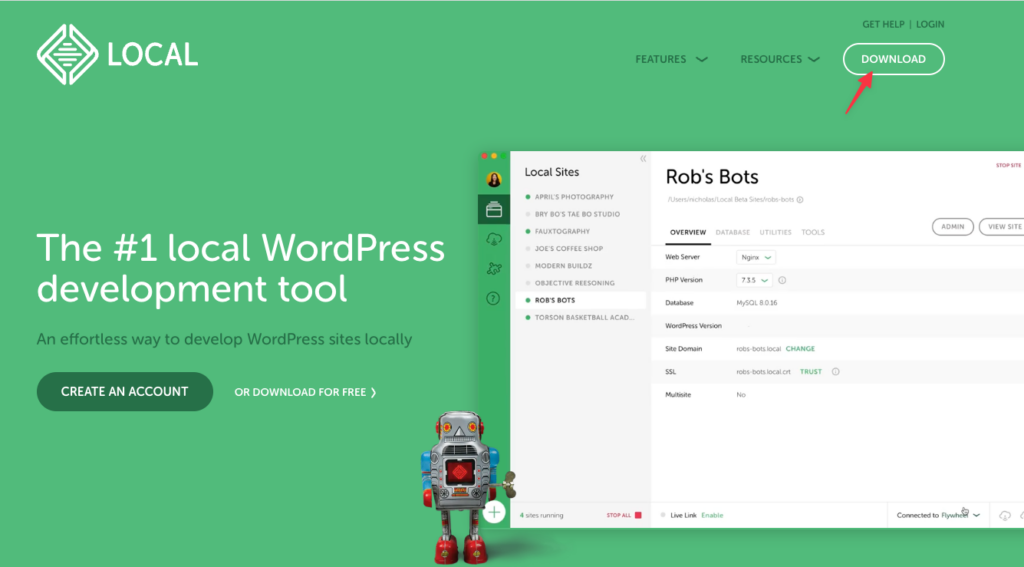Image resolution: width=1024 pixels, height=567 pixels.
Task: Click the red Stop All square icon
Action: pos(638,515)
